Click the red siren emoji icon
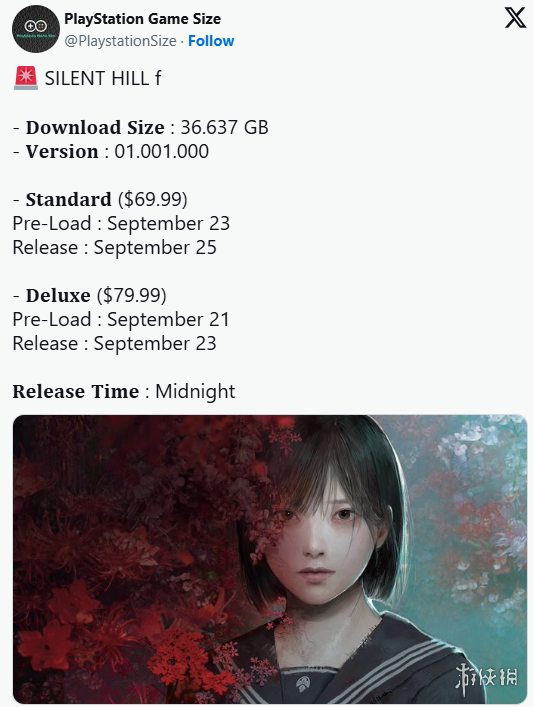533x707 pixels. [26, 78]
